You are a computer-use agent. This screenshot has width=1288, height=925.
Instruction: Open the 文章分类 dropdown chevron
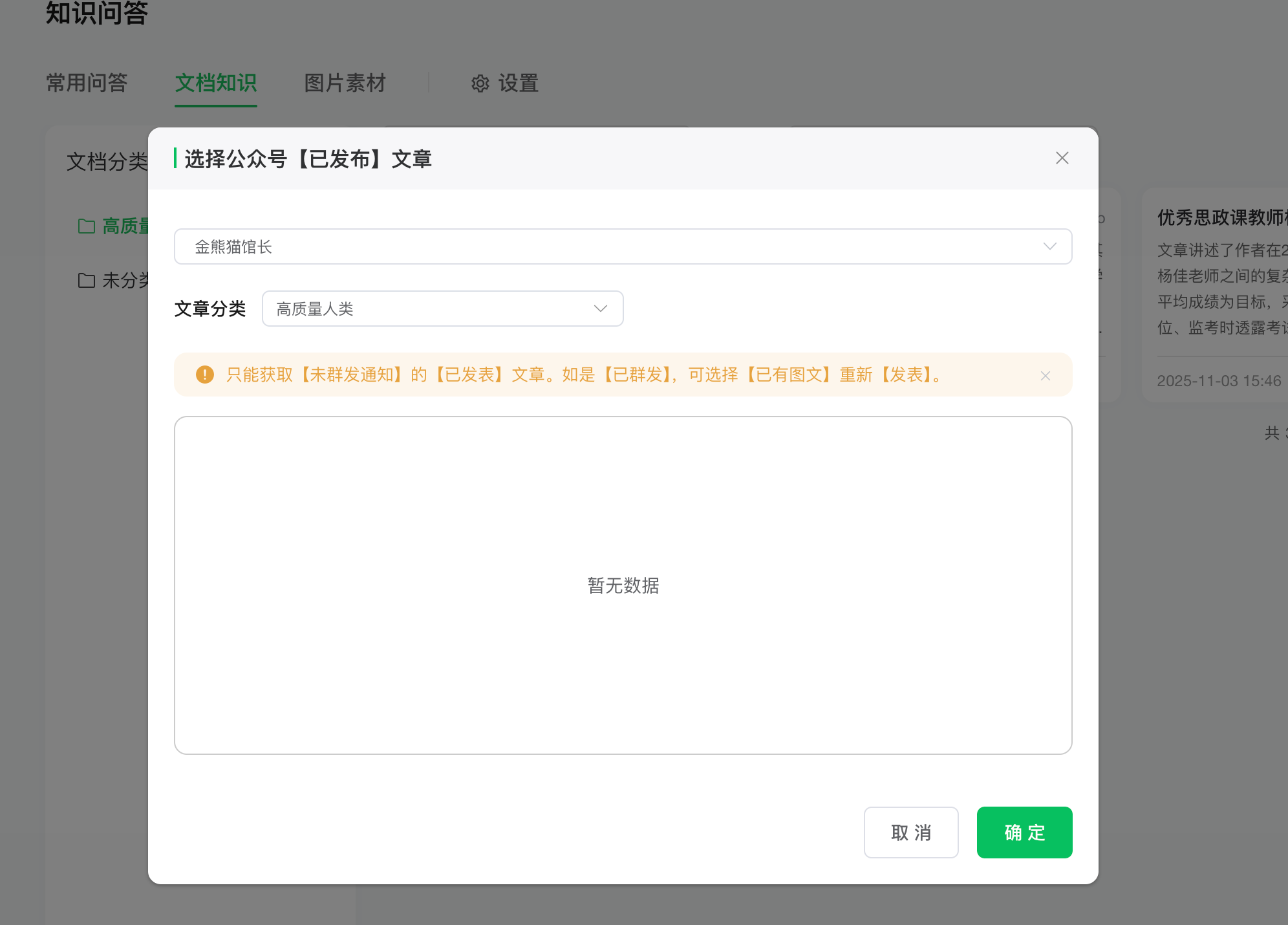(600, 309)
